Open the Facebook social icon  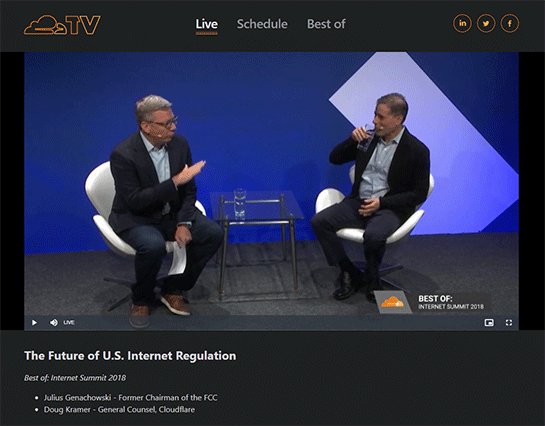(x=510, y=24)
